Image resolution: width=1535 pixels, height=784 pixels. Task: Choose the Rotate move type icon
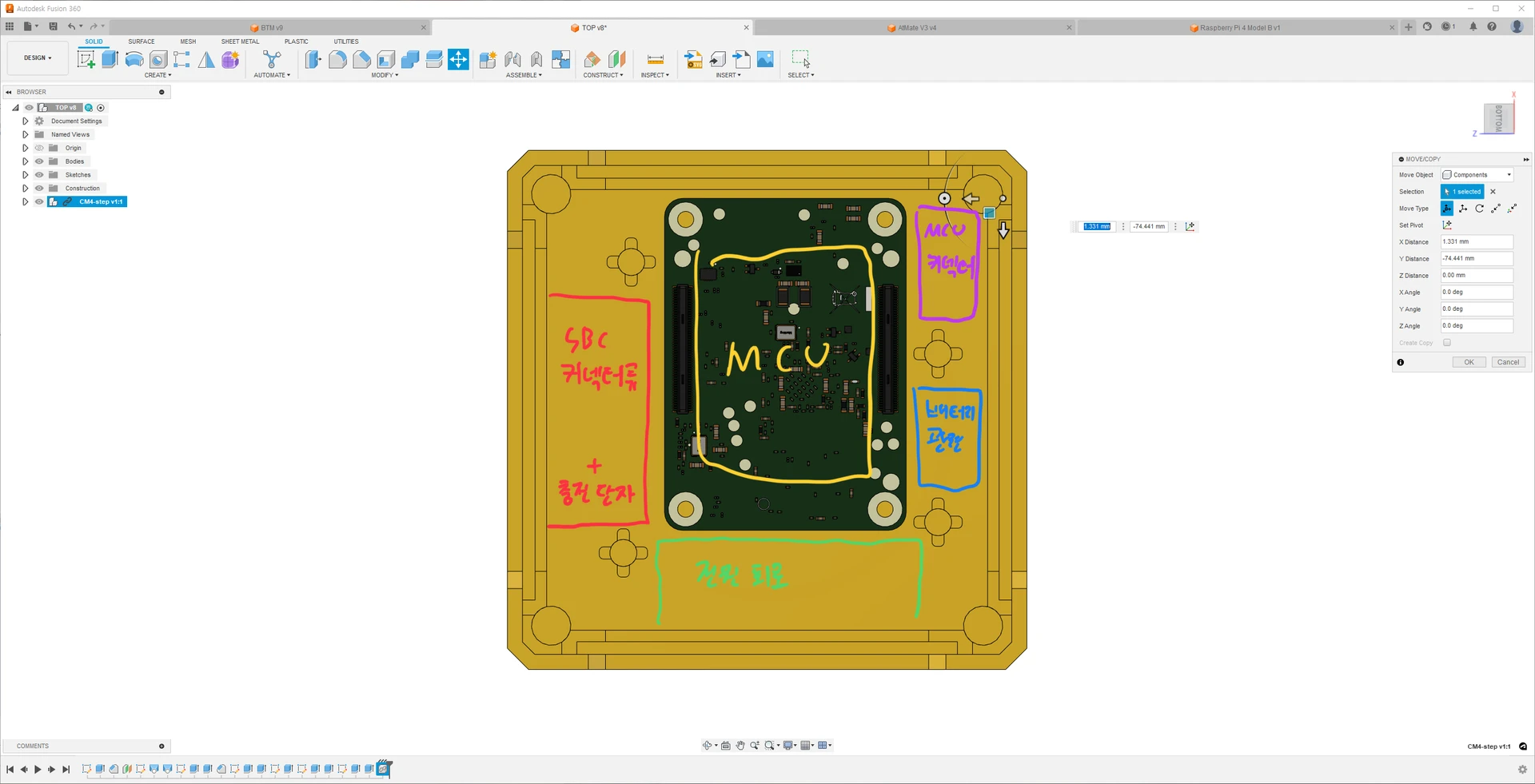[1479, 209]
